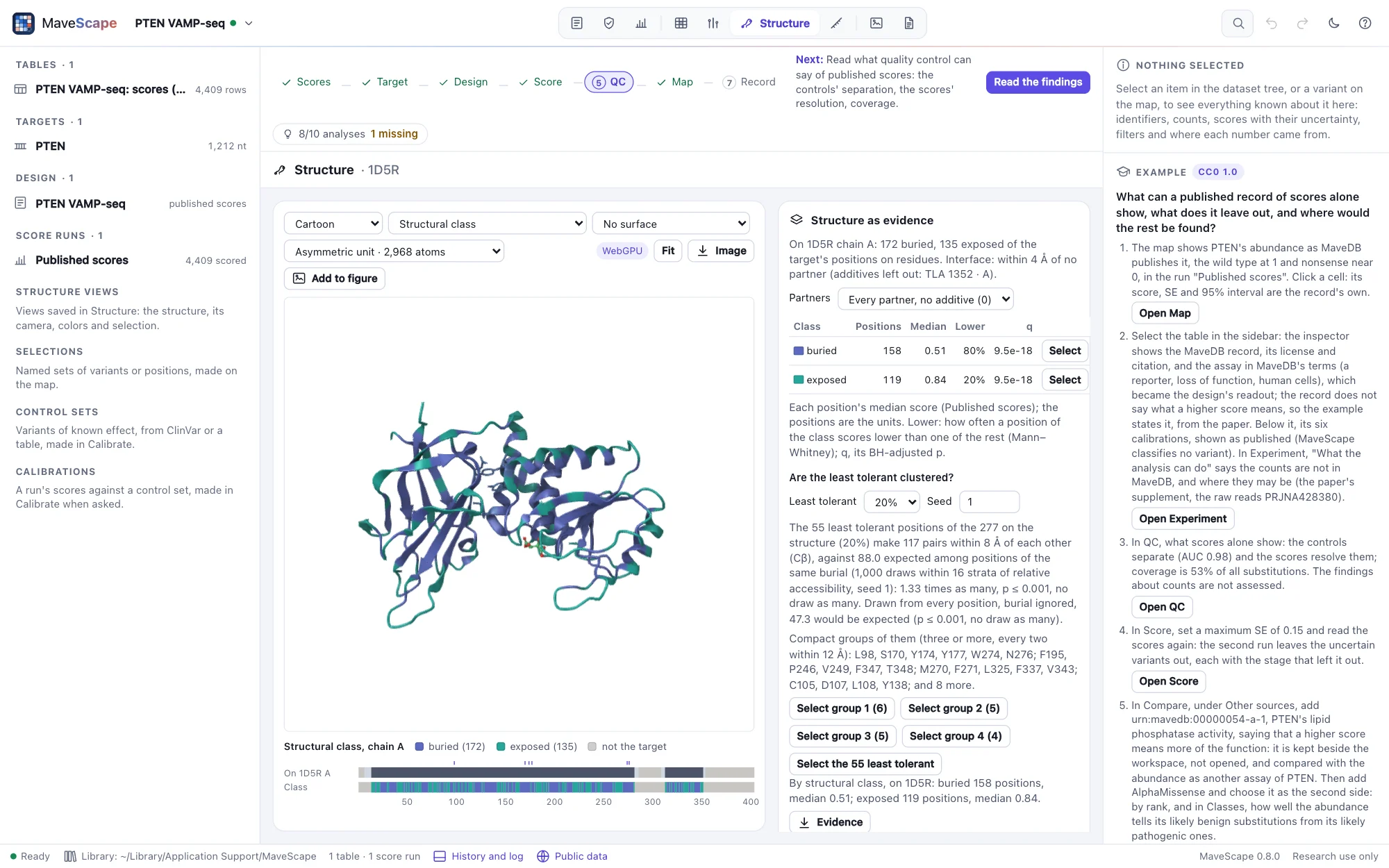Click the Read the findings button
The width and height of the screenshot is (1389, 868).
1038,82
